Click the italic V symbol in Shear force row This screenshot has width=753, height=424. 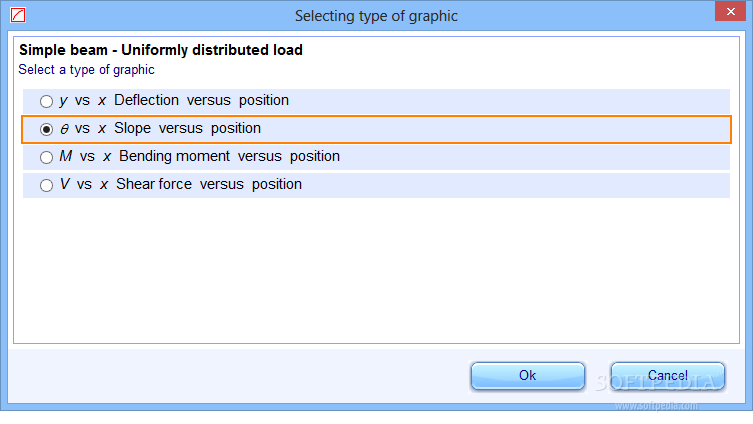click(65, 184)
